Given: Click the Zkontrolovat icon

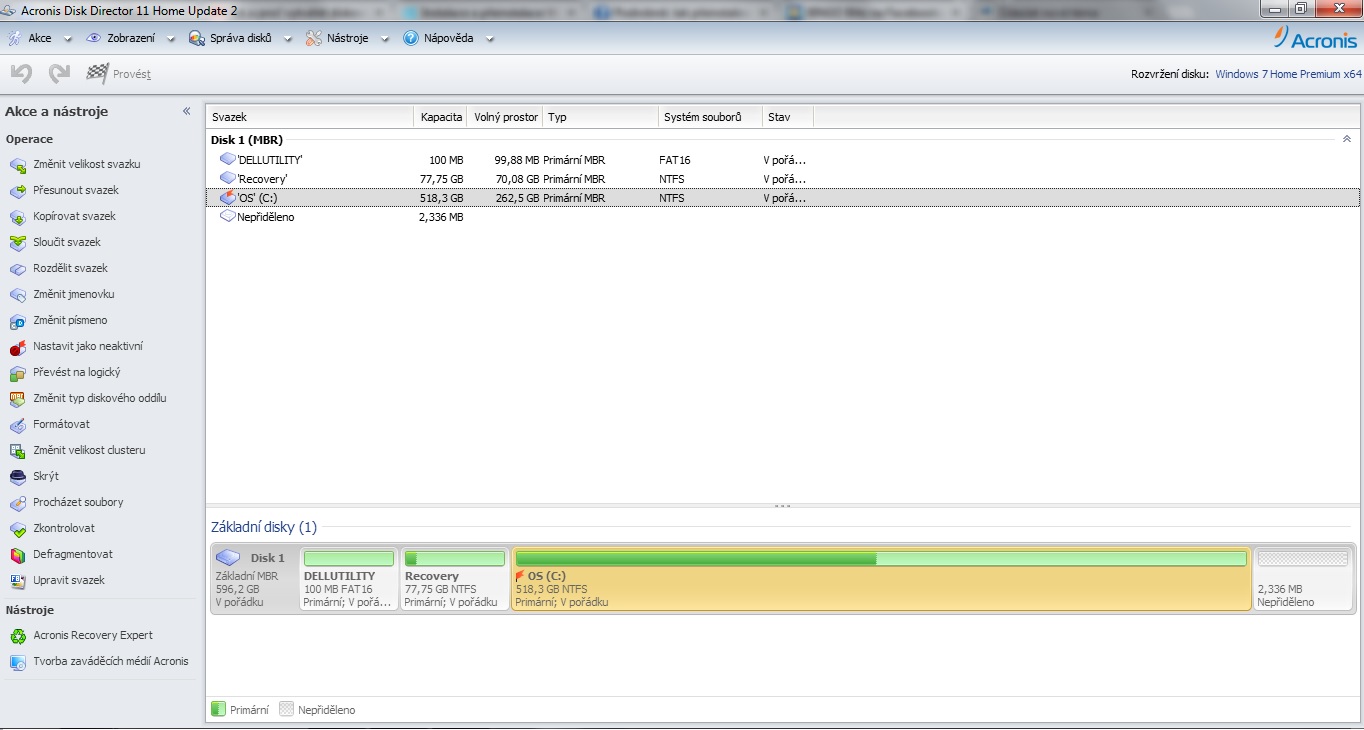Looking at the screenshot, I should click(17, 529).
